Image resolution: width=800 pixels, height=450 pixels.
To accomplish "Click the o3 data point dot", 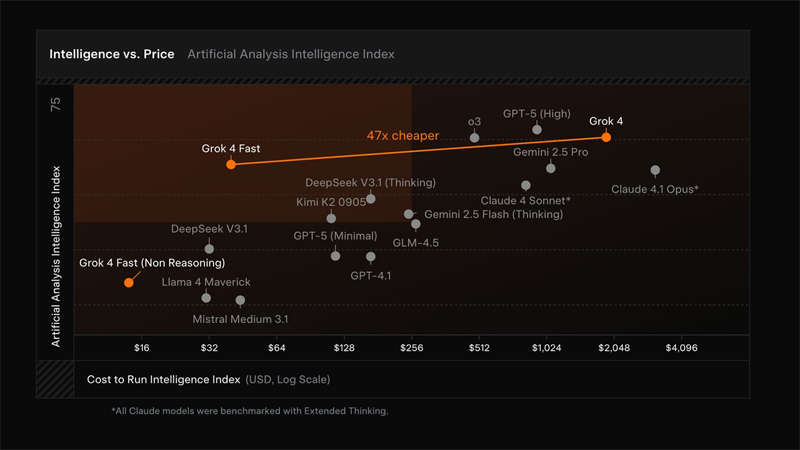I will tap(474, 138).
